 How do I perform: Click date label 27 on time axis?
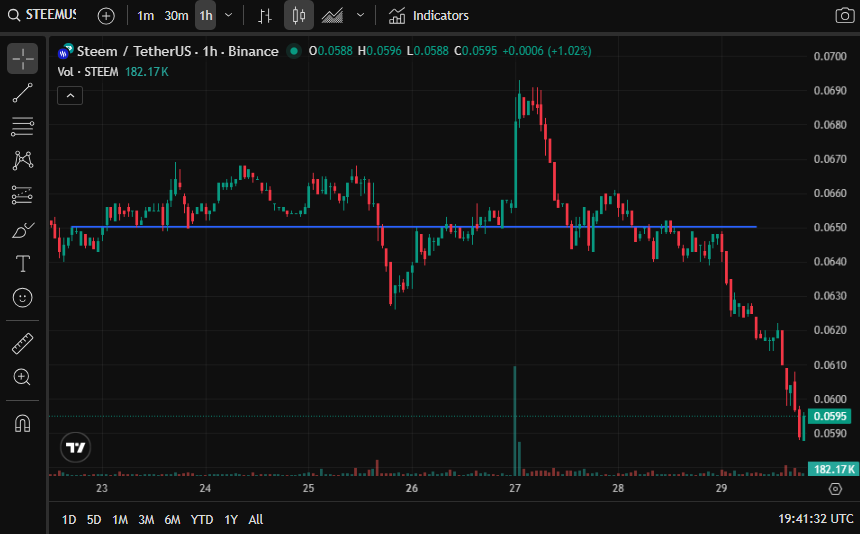point(514,488)
